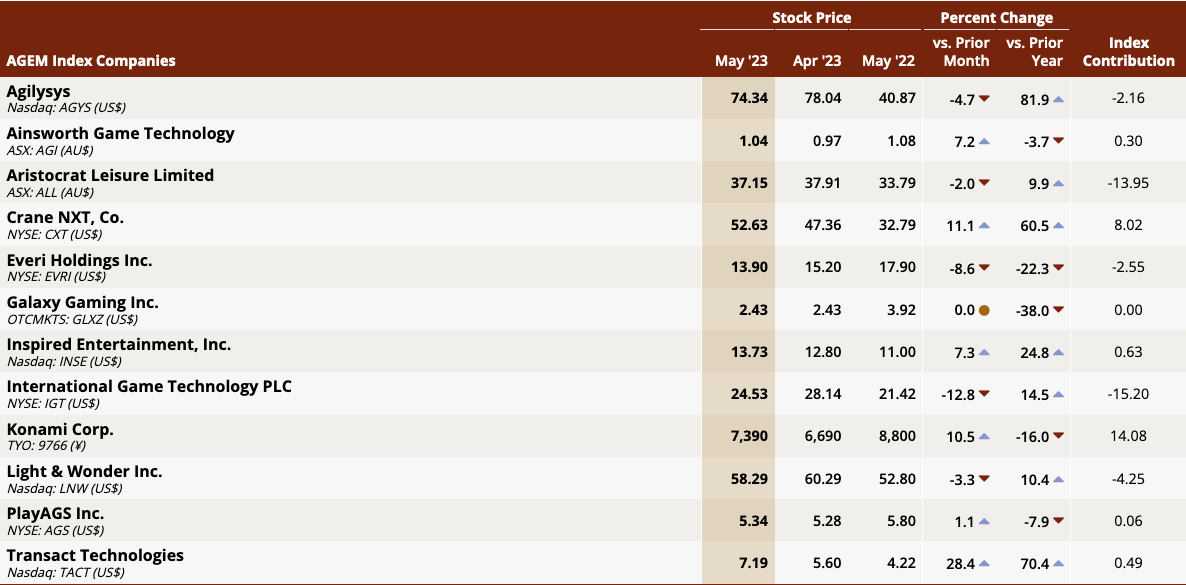1186x585 pixels.
Task: Click the down arrow beside Everi Holdings -22.3
Action: click(1058, 267)
